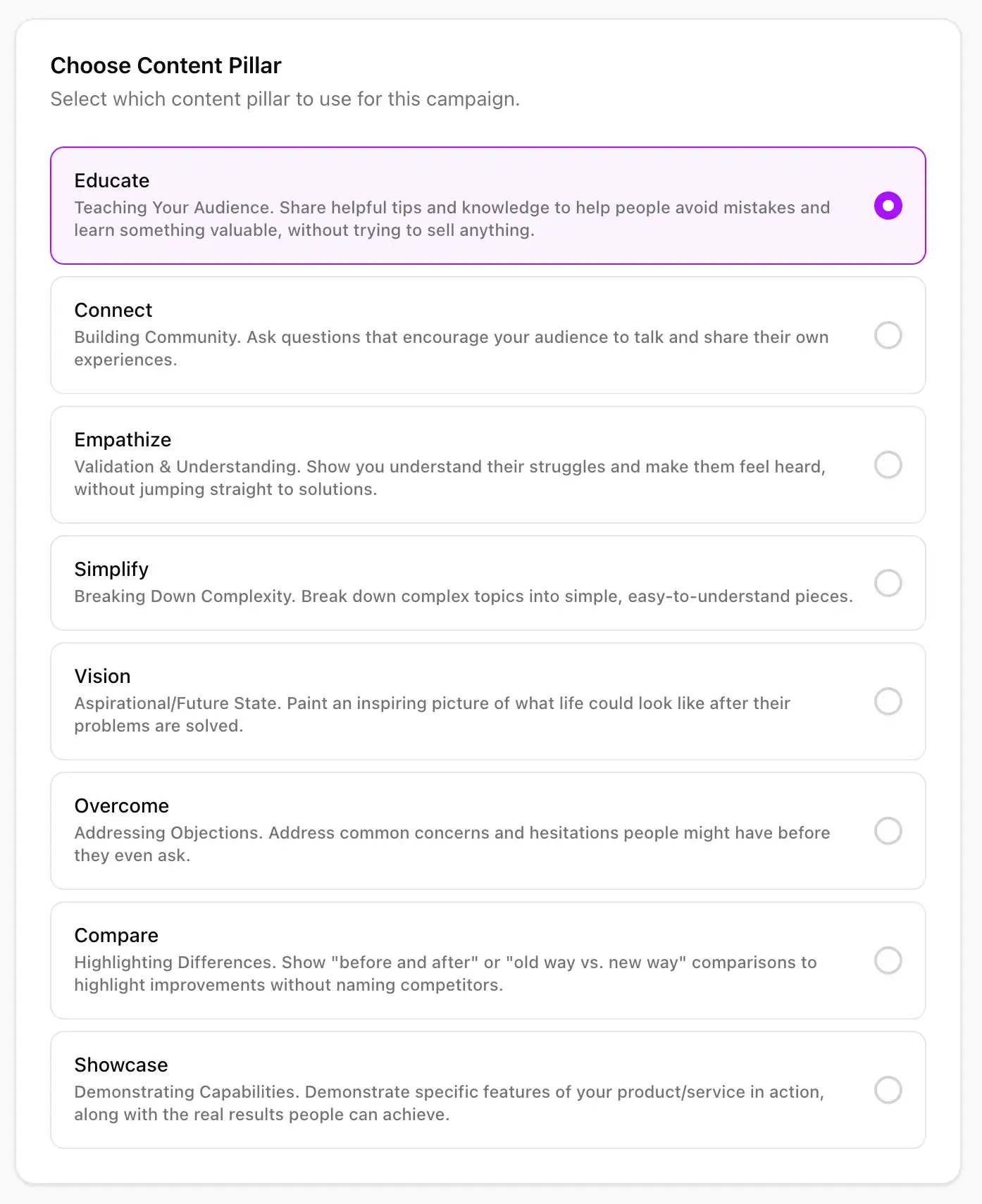982x1204 pixels.
Task: Select the Connect content pillar radio button
Action: [x=888, y=336]
